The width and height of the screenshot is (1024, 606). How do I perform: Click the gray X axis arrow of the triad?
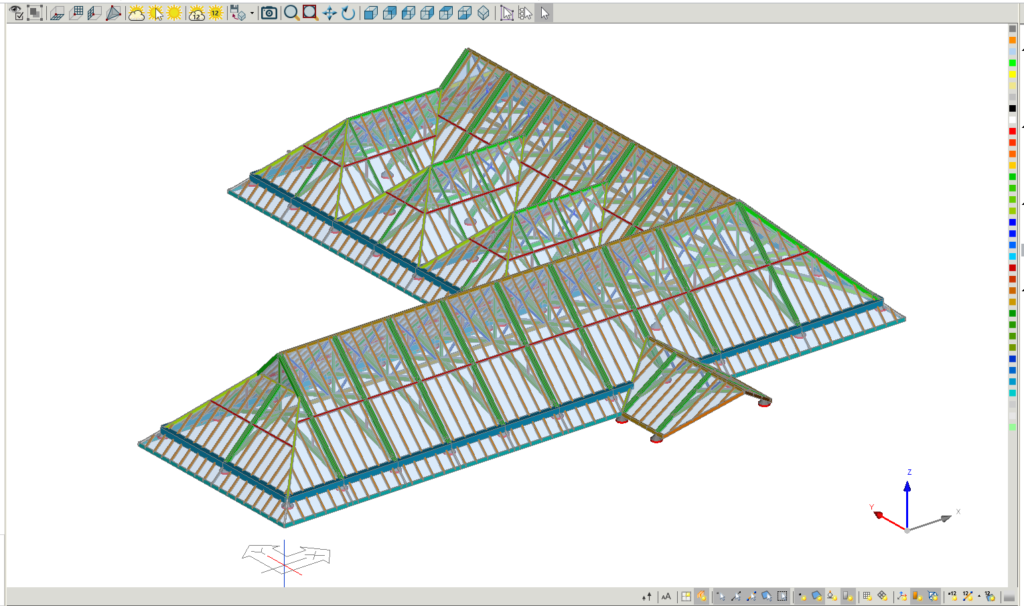point(930,523)
